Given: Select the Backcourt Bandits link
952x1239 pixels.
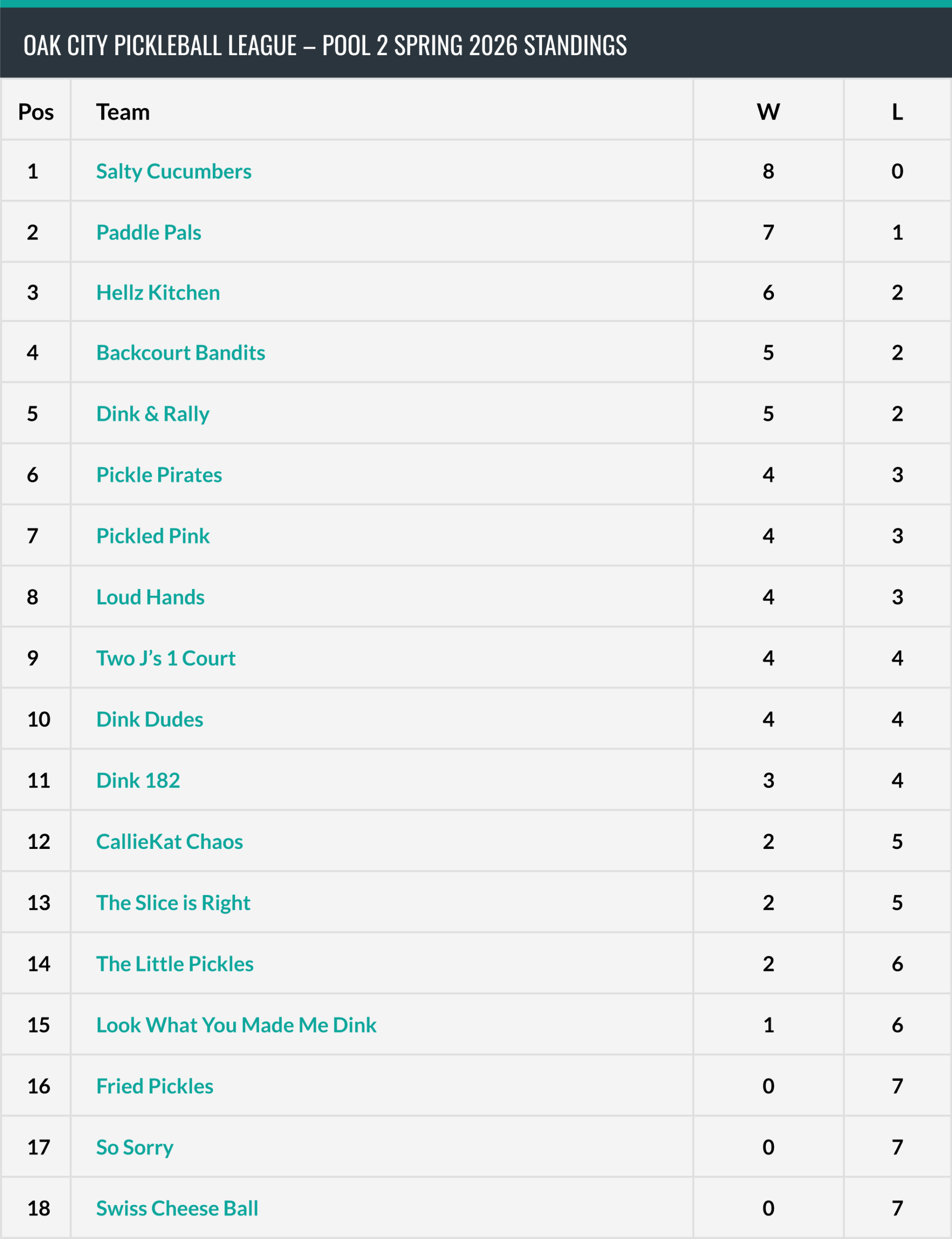Looking at the screenshot, I should [180, 352].
